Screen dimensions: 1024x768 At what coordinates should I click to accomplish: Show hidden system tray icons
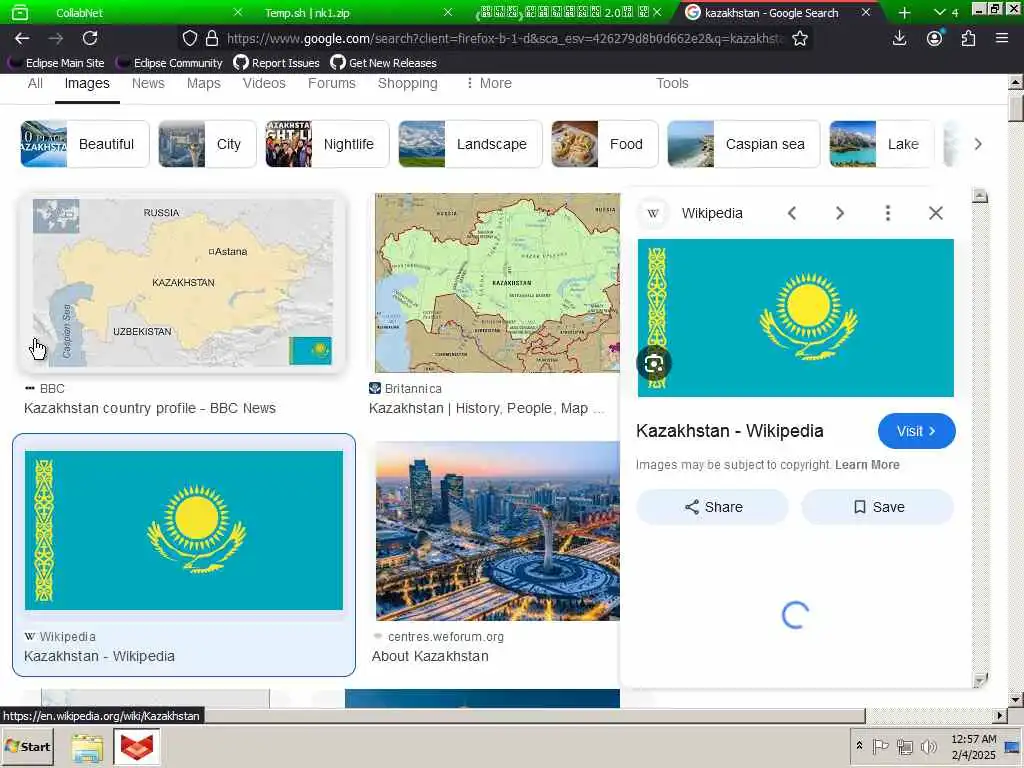pos(859,746)
